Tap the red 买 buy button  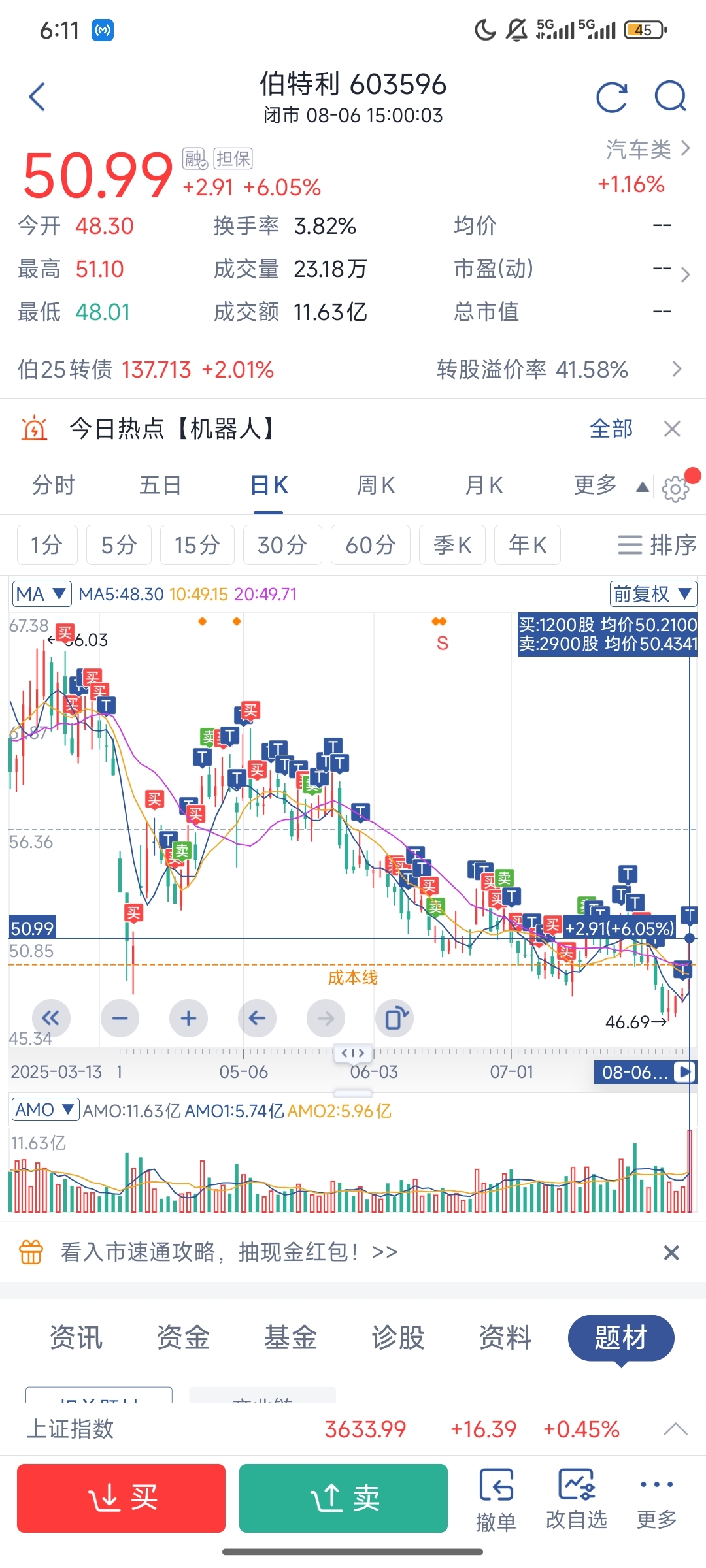pyautogui.click(x=121, y=1497)
